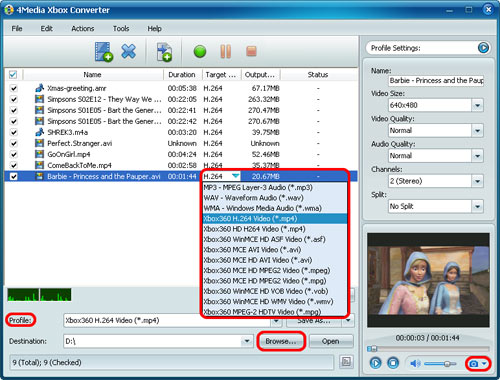Open the log icon in status bar

pos(346,362)
